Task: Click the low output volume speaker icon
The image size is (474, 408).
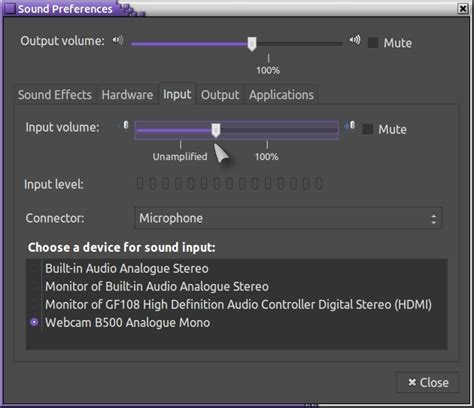Action: [118, 40]
